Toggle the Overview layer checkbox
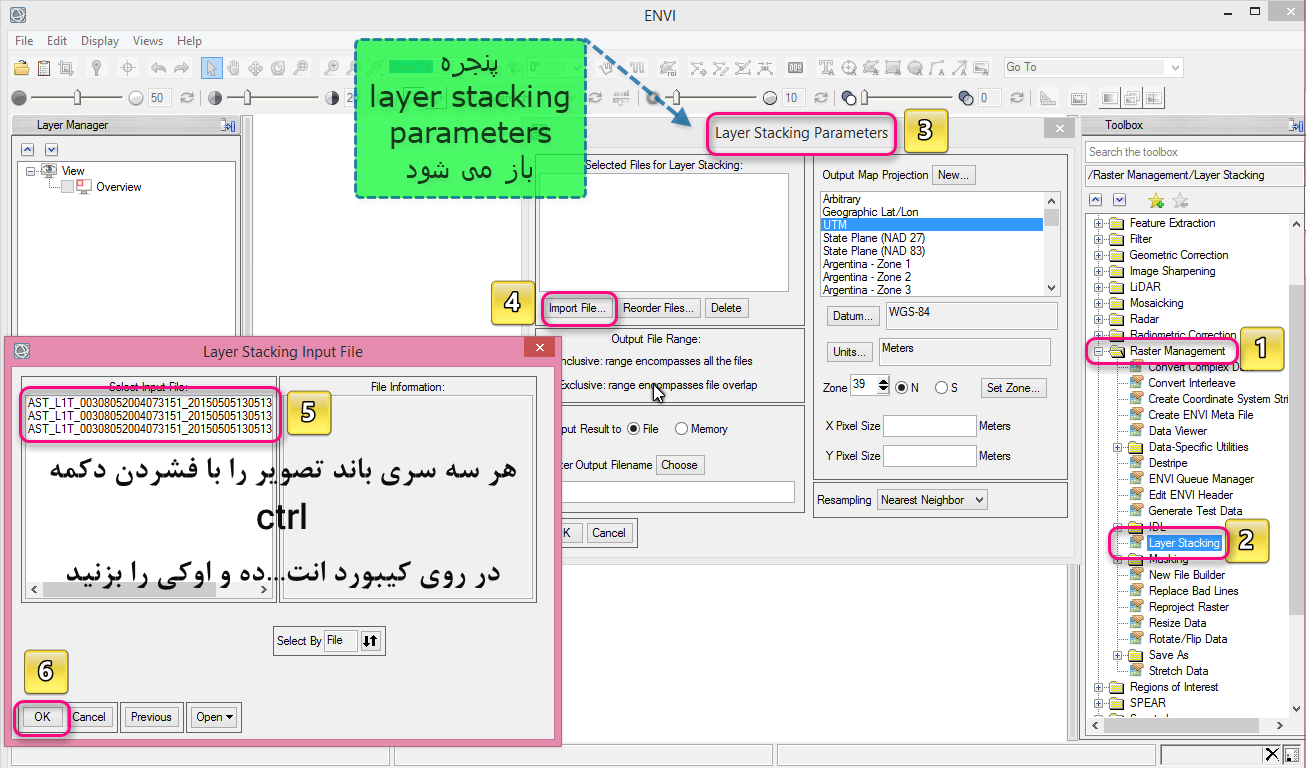The width and height of the screenshot is (1306, 768). pos(68,187)
